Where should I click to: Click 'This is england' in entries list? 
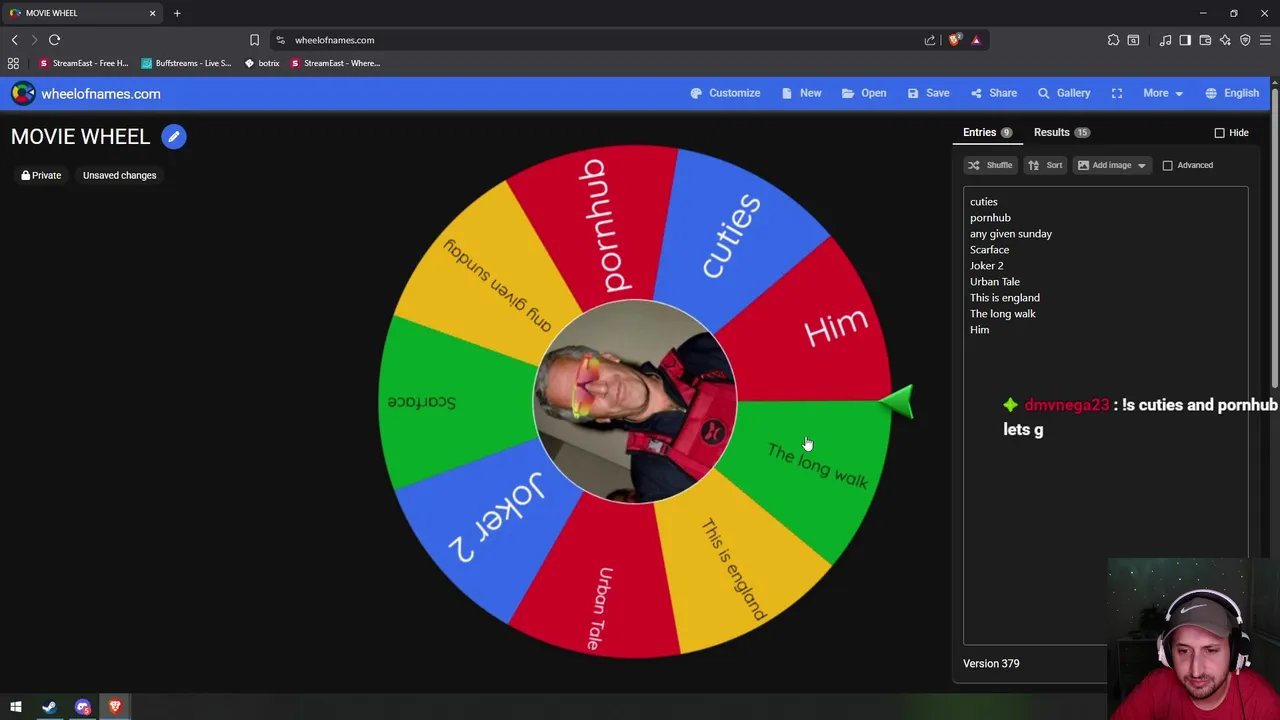pos(1005,298)
